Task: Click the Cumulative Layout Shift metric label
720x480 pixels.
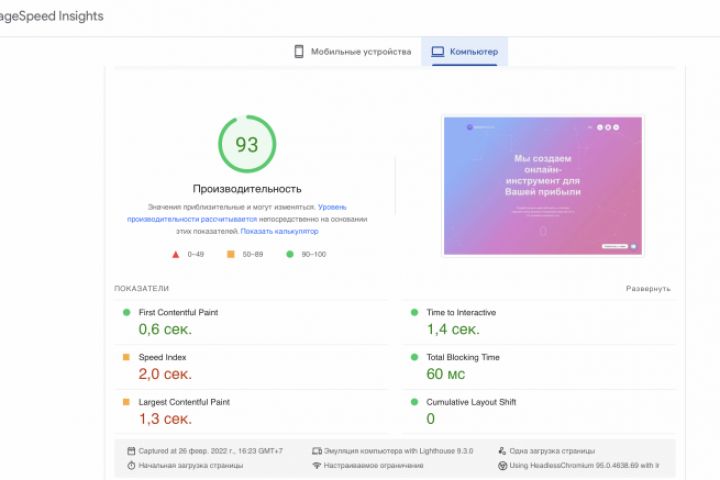Action: click(x=471, y=402)
